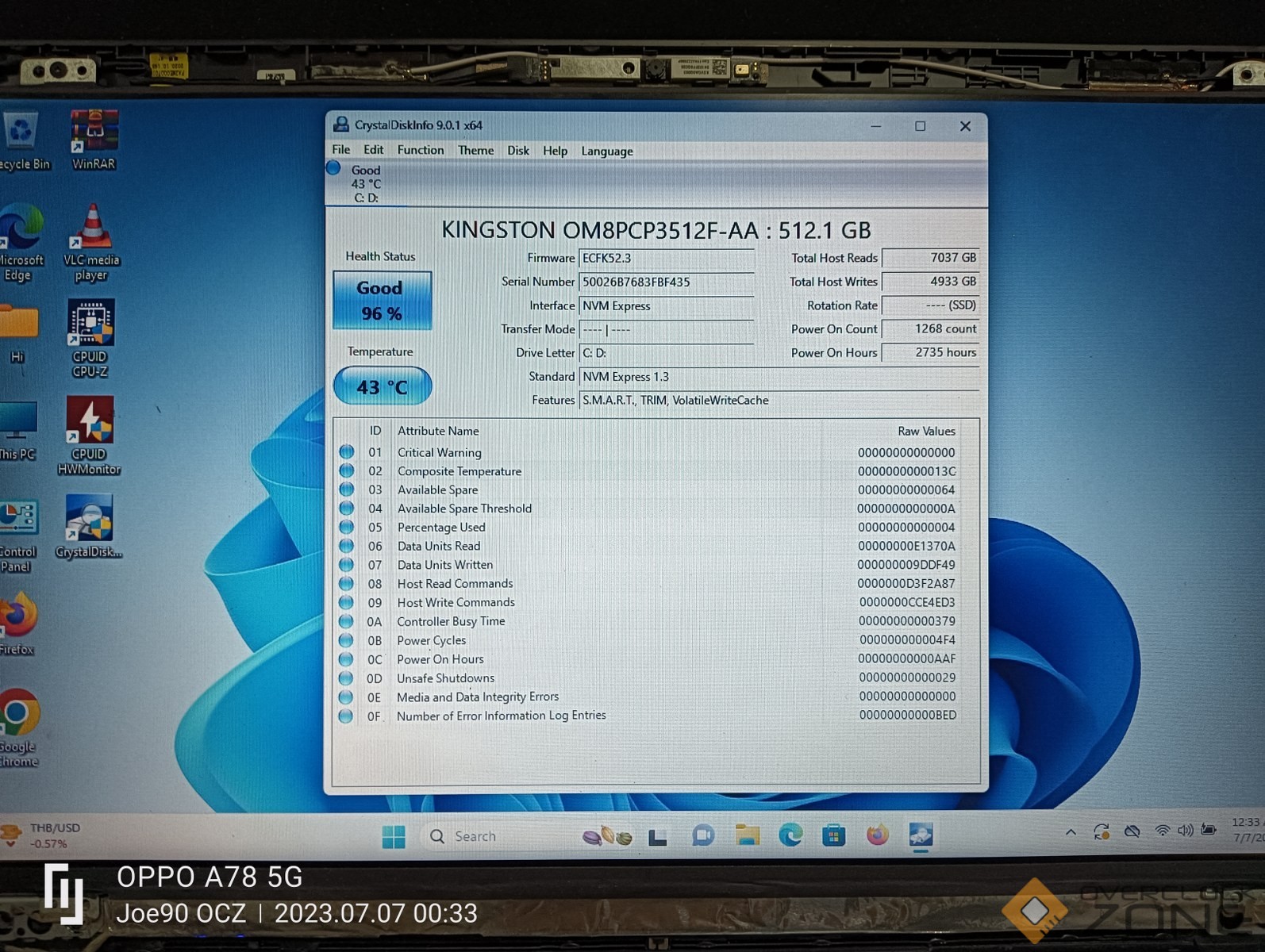The height and width of the screenshot is (952, 1265).
Task: Open the VLC media player desktop icon
Action: click(x=91, y=243)
